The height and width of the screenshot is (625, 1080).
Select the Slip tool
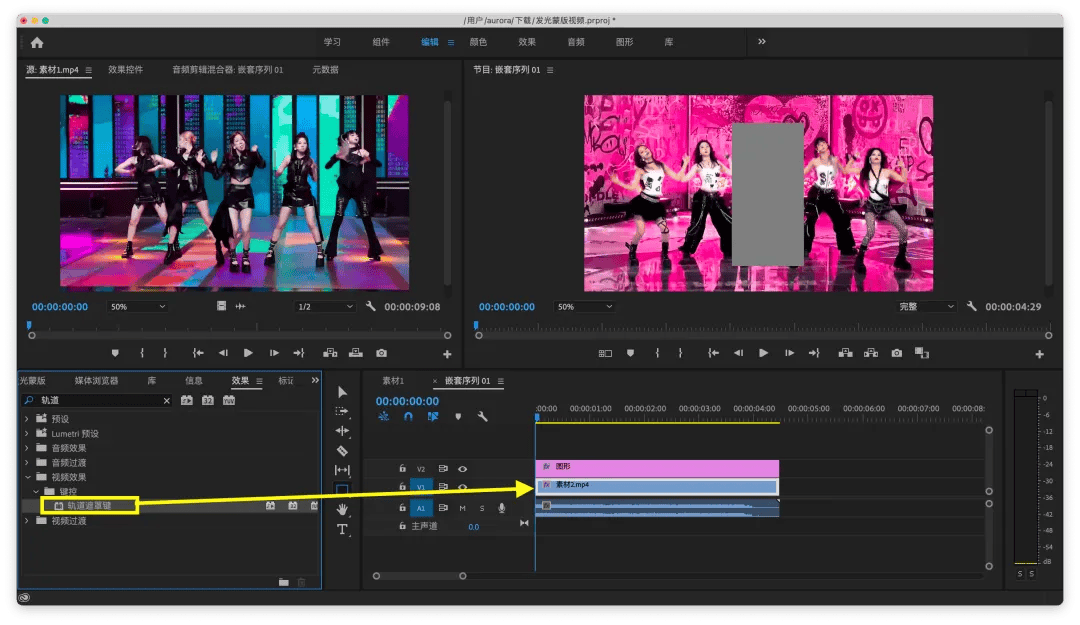tap(342, 470)
